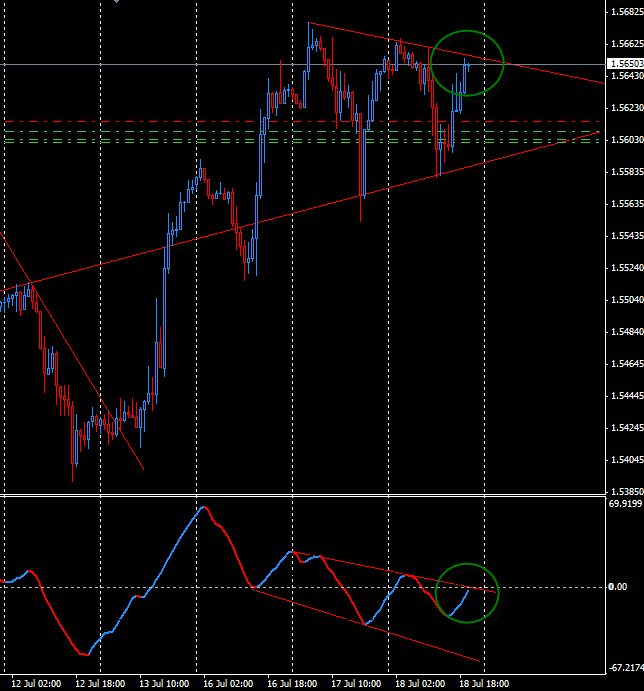Click the 13 Jul 10:00 time label
Viewport: 644px width, 691px height.
point(164,684)
